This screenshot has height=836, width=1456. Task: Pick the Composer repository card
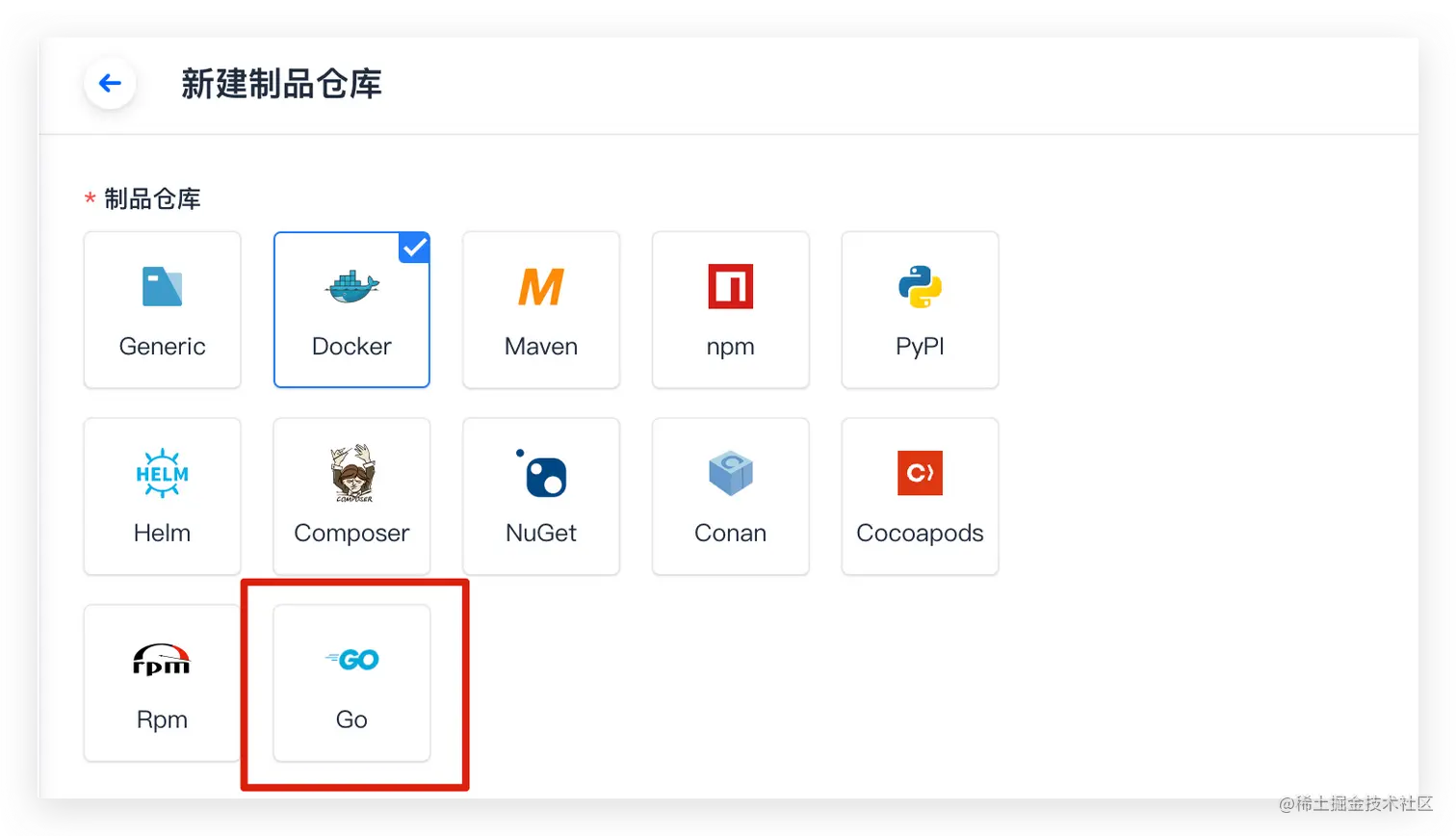[x=351, y=496]
